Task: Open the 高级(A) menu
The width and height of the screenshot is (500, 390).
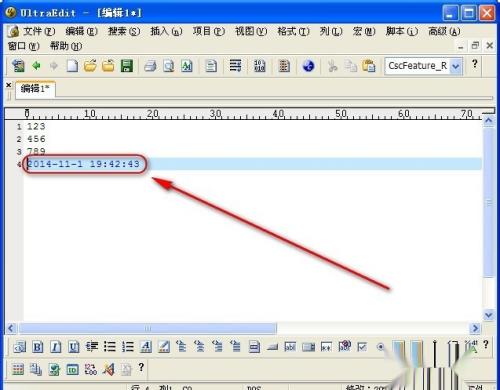Action: (x=444, y=31)
